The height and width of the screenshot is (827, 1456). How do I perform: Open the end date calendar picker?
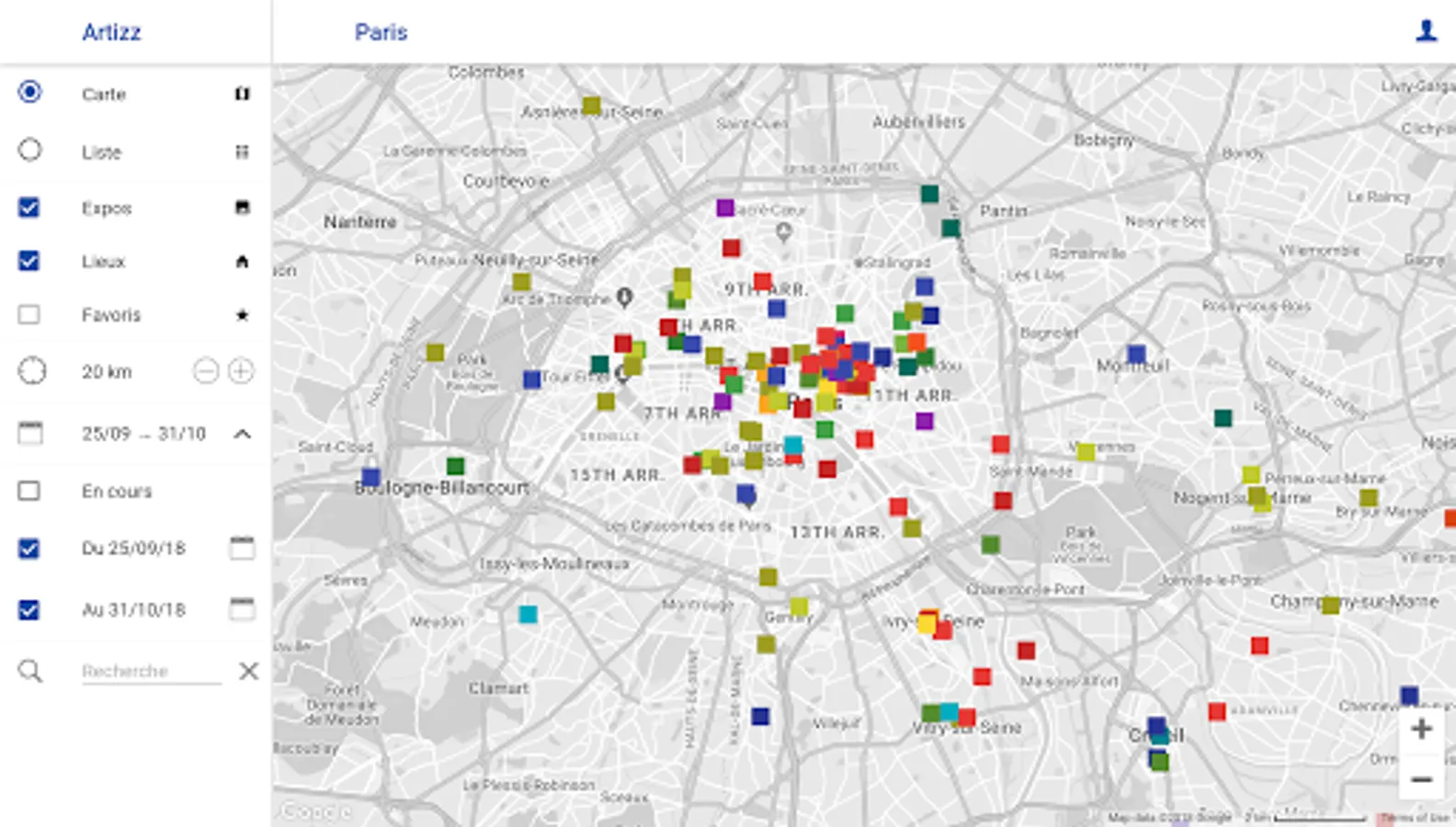tap(242, 608)
